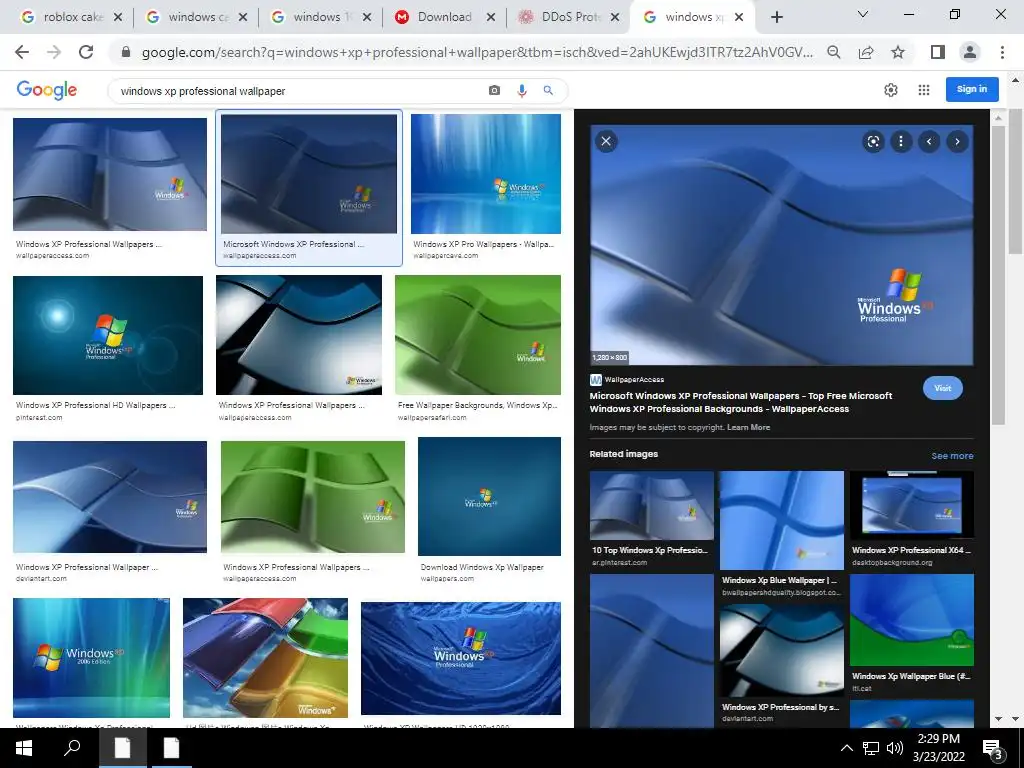Open green wallpapersafari.com thumbnail
The height and width of the screenshot is (768, 1024).
[478, 334]
